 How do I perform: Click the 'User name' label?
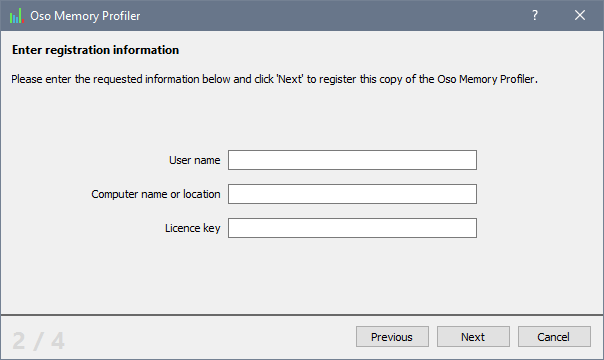[x=195, y=160]
